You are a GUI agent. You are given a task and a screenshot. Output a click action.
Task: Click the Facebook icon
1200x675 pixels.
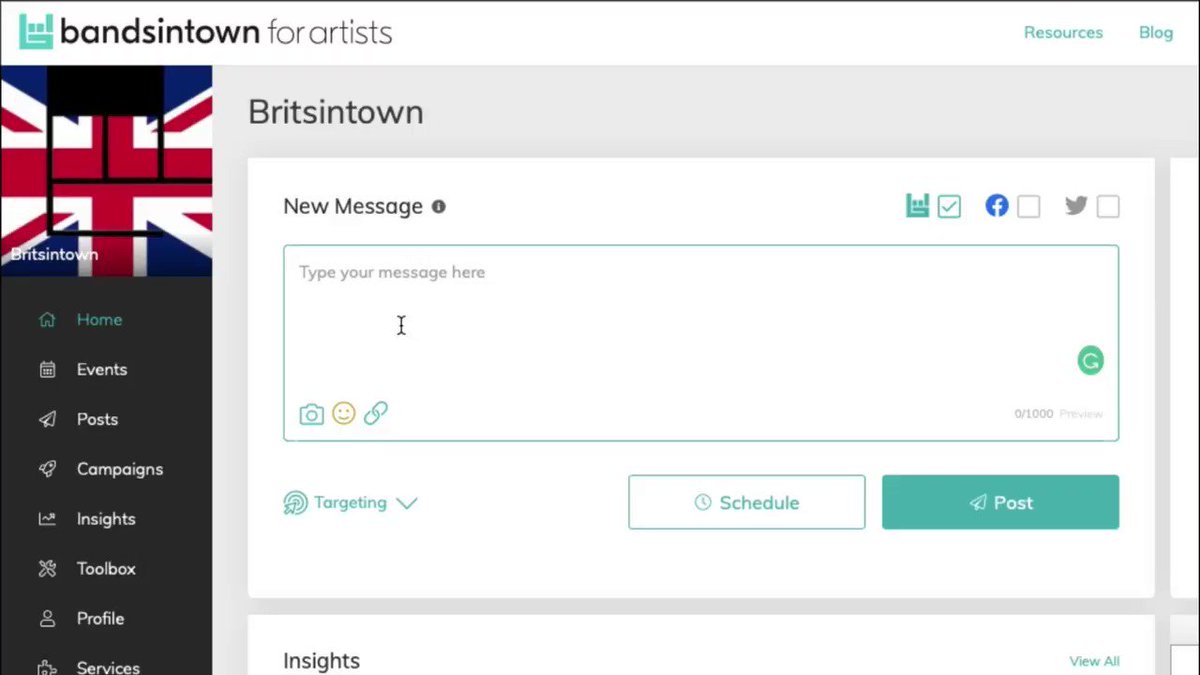click(x=997, y=206)
